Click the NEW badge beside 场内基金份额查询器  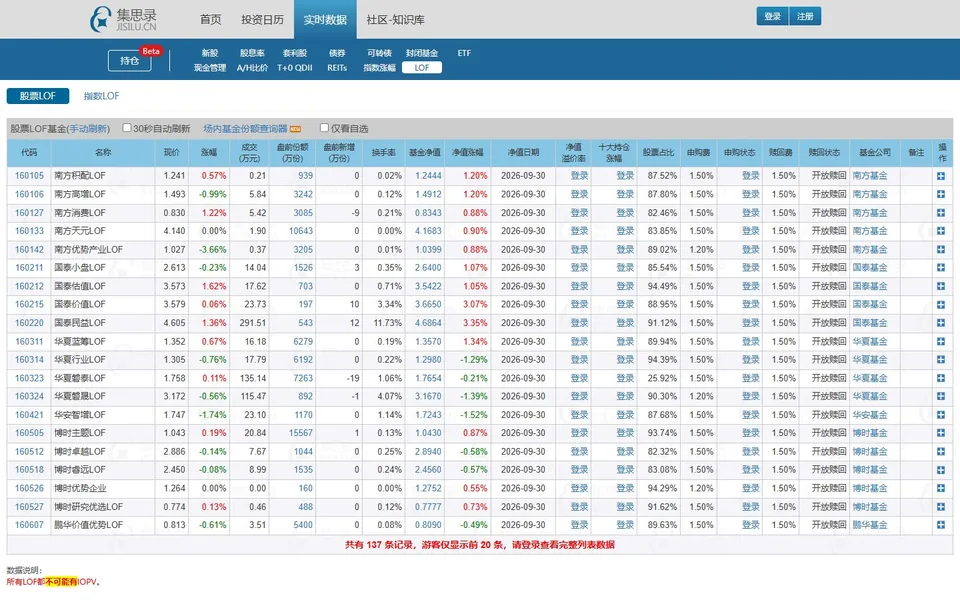[295, 129]
